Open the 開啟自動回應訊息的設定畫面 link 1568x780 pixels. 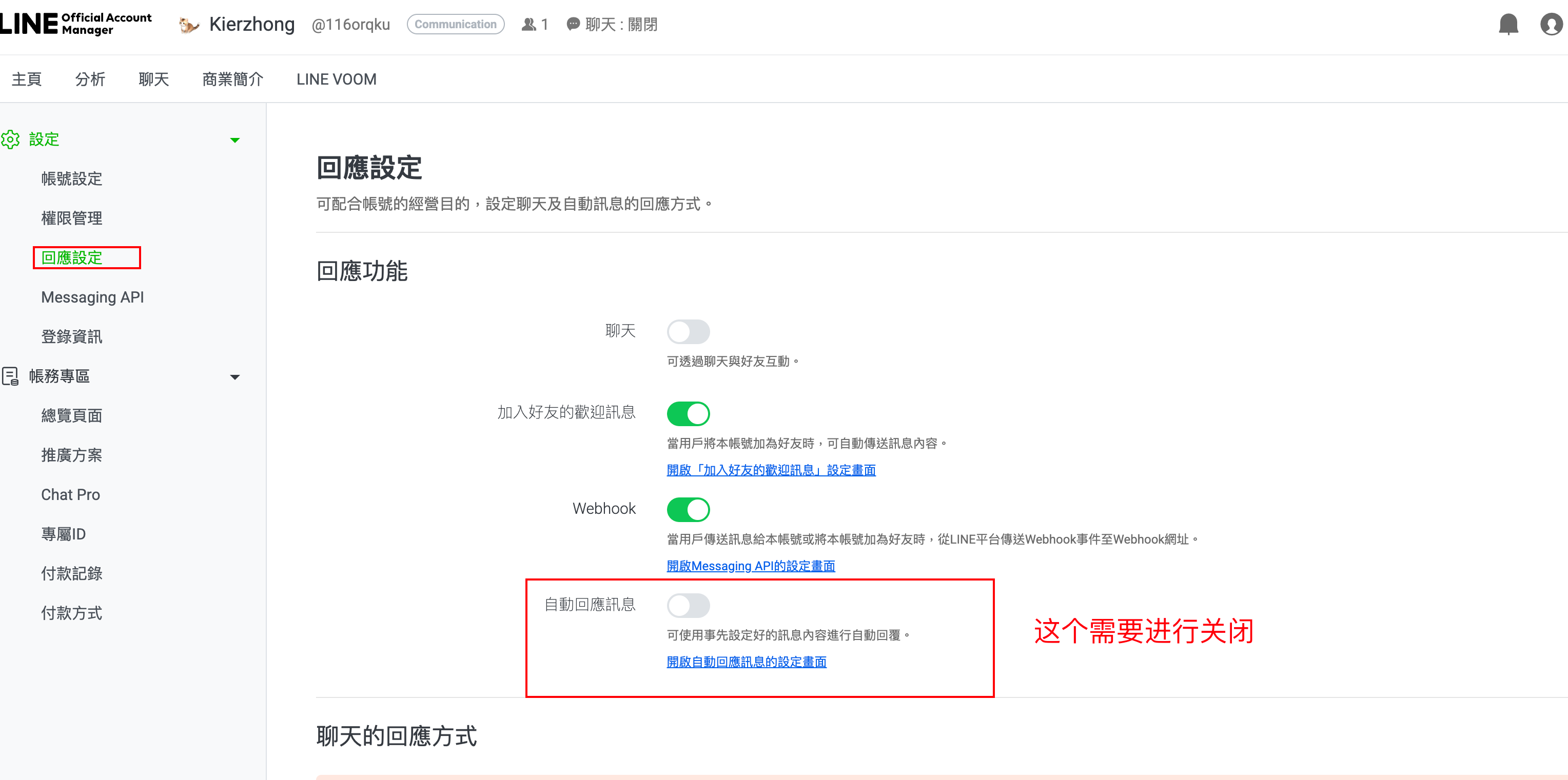pos(746,662)
